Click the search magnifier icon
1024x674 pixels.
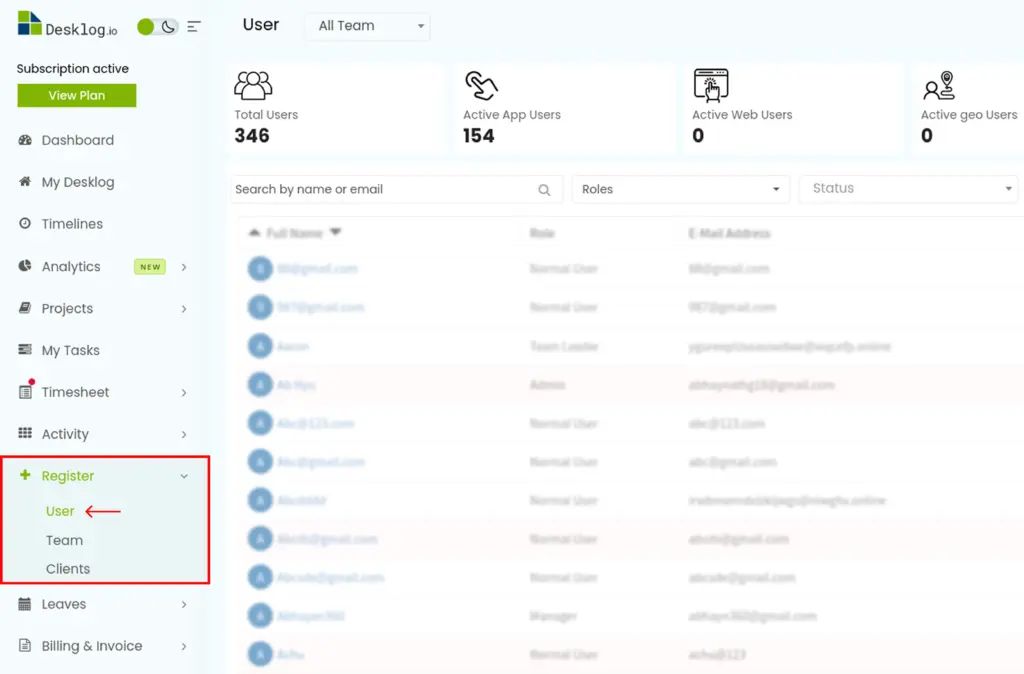[544, 190]
